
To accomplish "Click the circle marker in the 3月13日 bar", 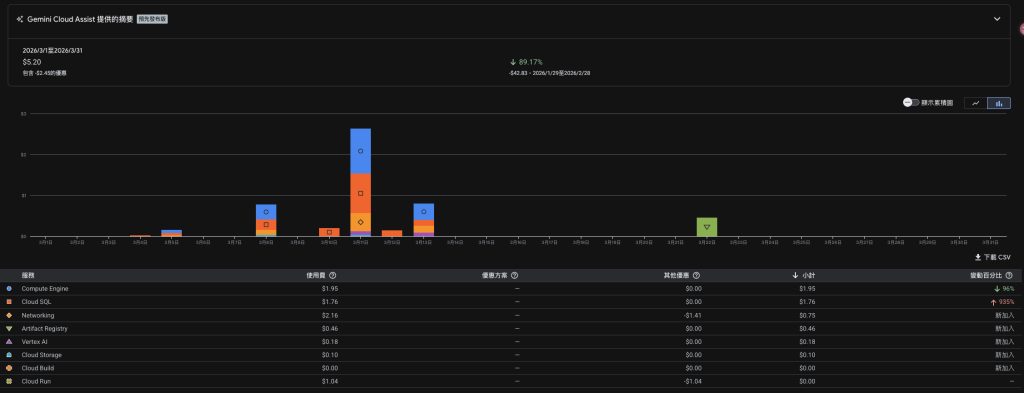I will click(x=423, y=212).
